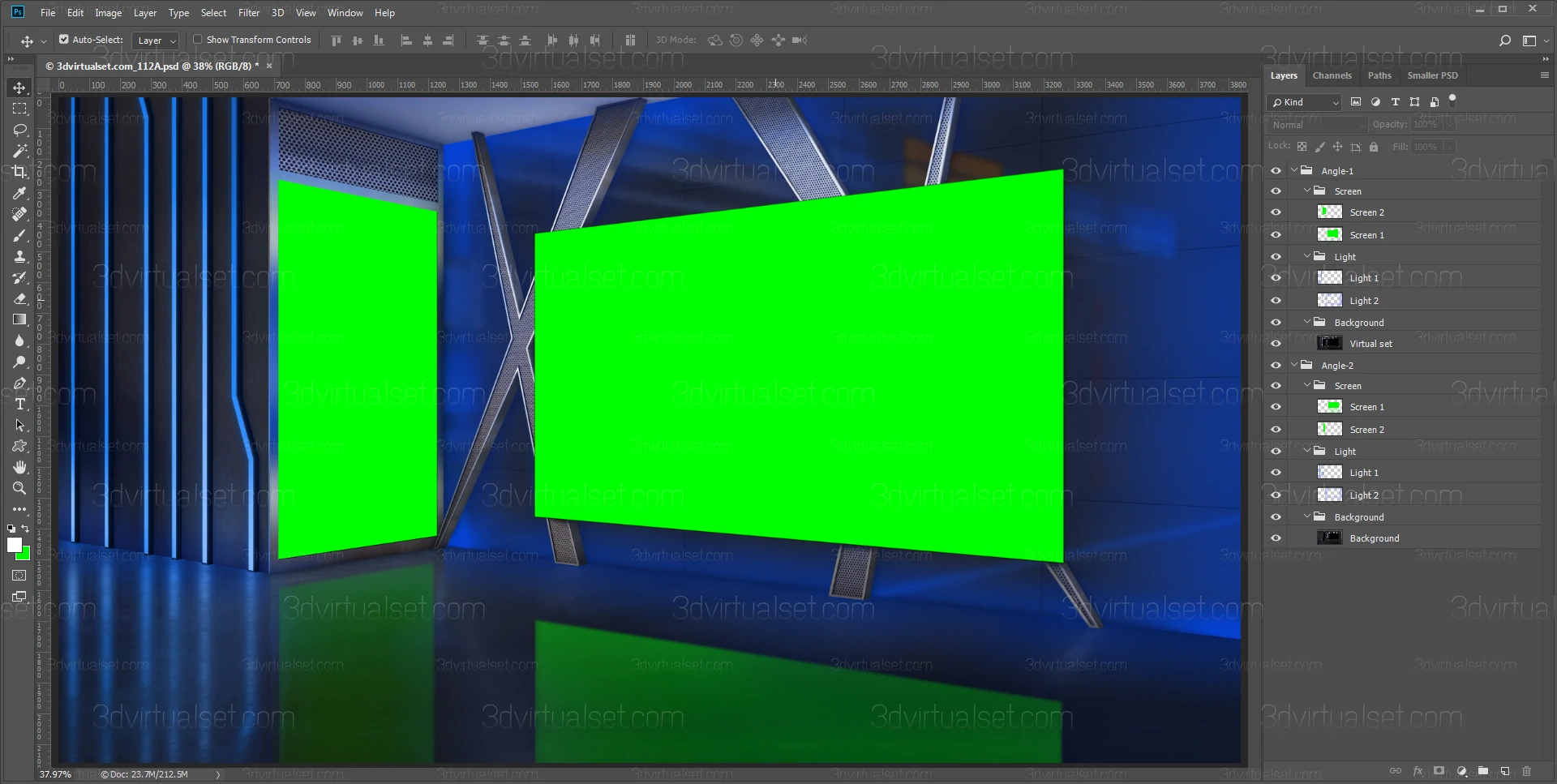The height and width of the screenshot is (784, 1557).
Task: Select the Gradient tool
Action: tap(19, 319)
